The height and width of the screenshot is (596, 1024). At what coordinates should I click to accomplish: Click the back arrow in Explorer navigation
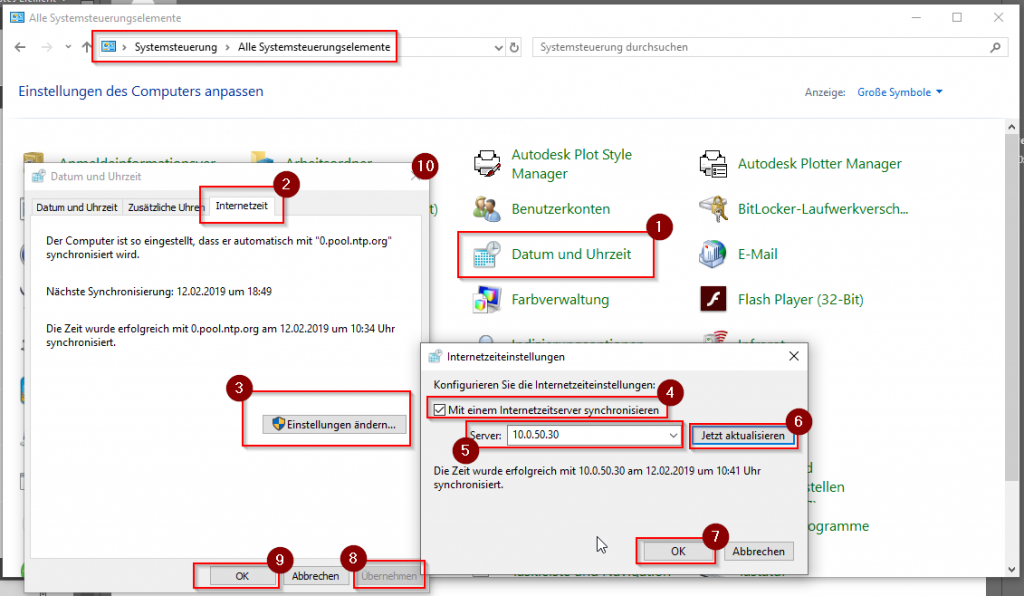pyautogui.click(x=20, y=47)
